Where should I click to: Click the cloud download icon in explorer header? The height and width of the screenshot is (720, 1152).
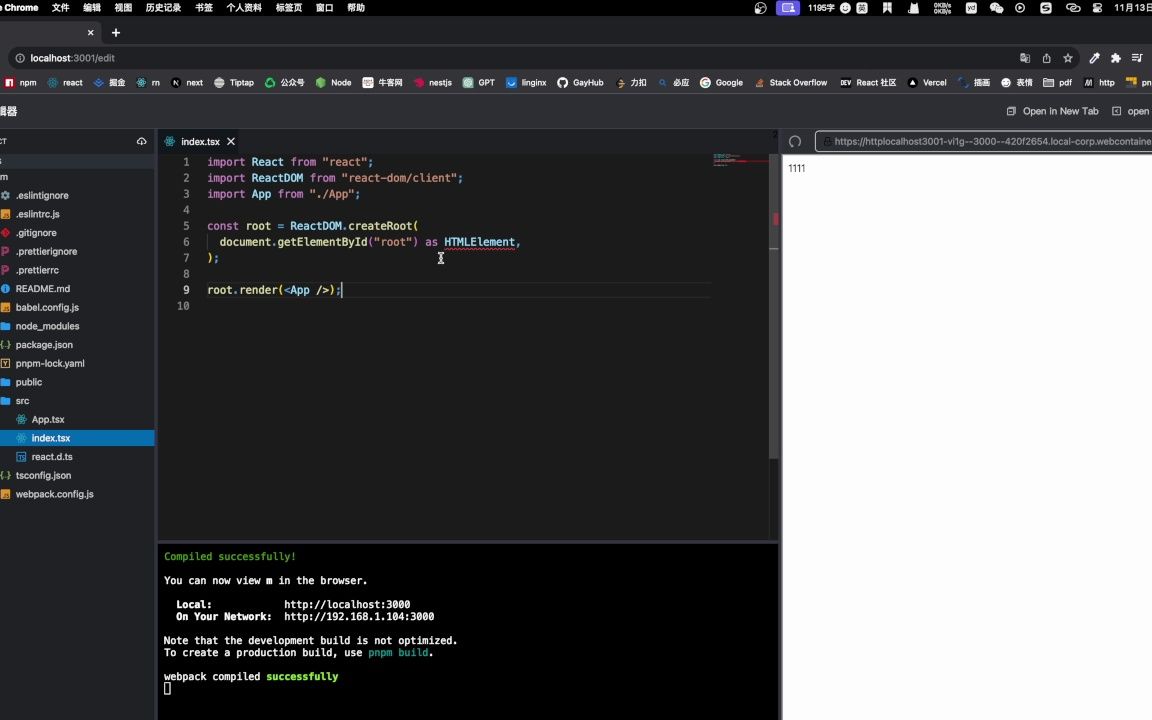[x=141, y=141]
